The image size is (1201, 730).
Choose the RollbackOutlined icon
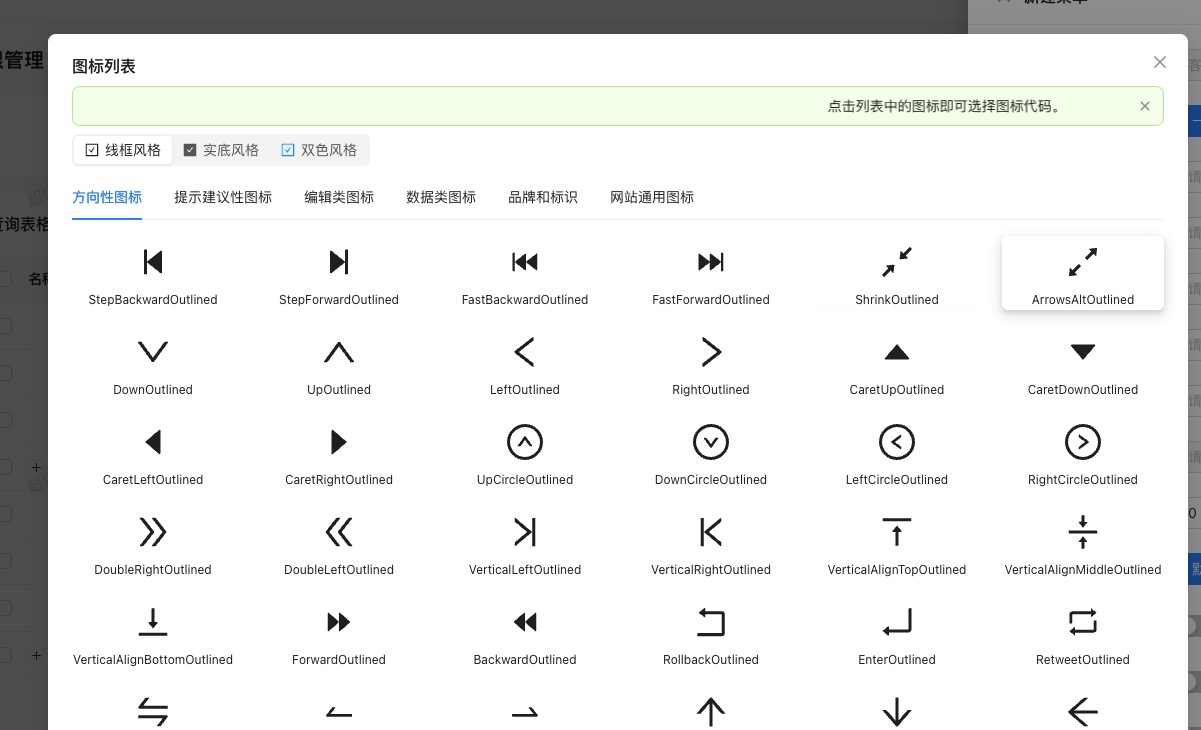tap(711, 632)
